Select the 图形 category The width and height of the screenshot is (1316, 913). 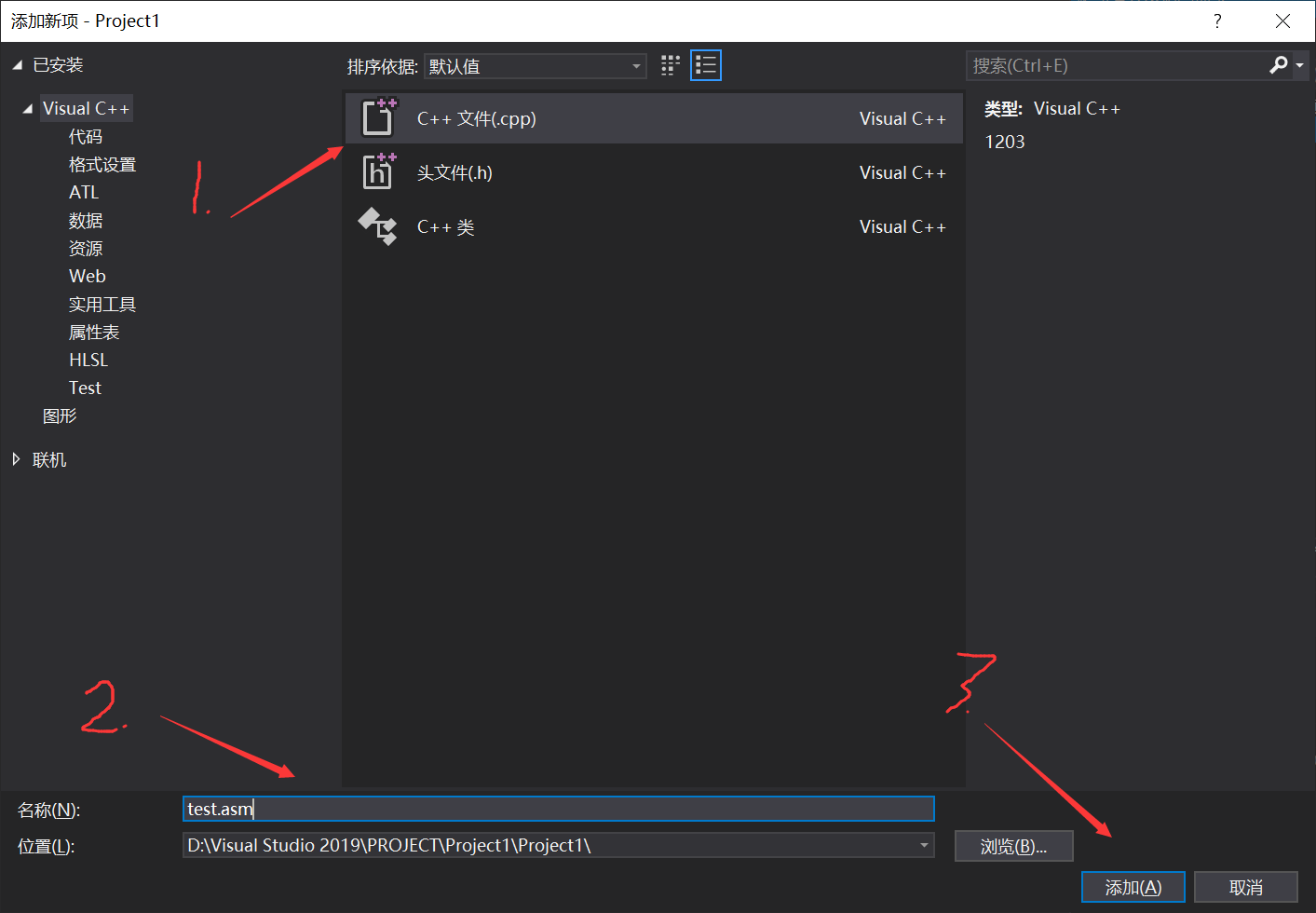tap(60, 416)
